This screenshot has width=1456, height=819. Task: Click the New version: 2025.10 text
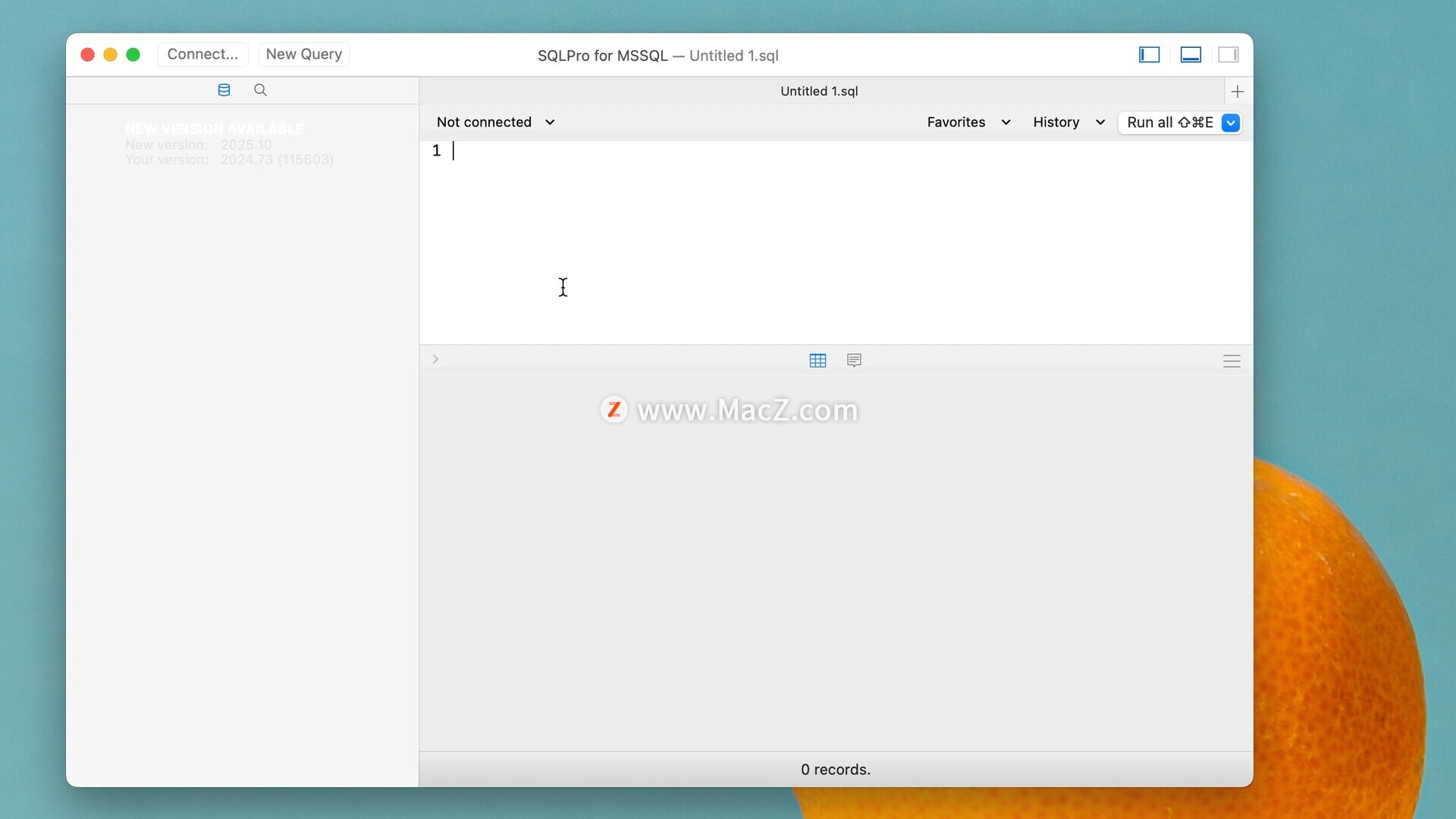[x=198, y=145]
